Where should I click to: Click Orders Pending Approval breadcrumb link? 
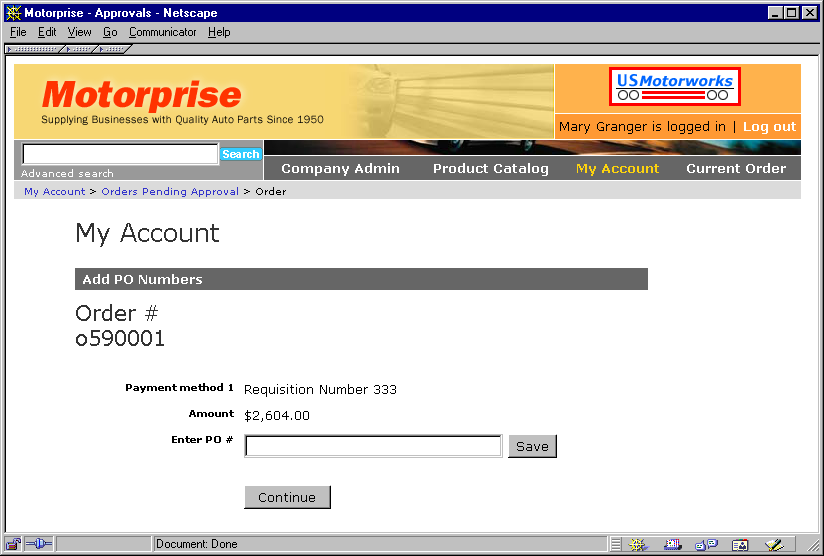click(x=170, y=191)
